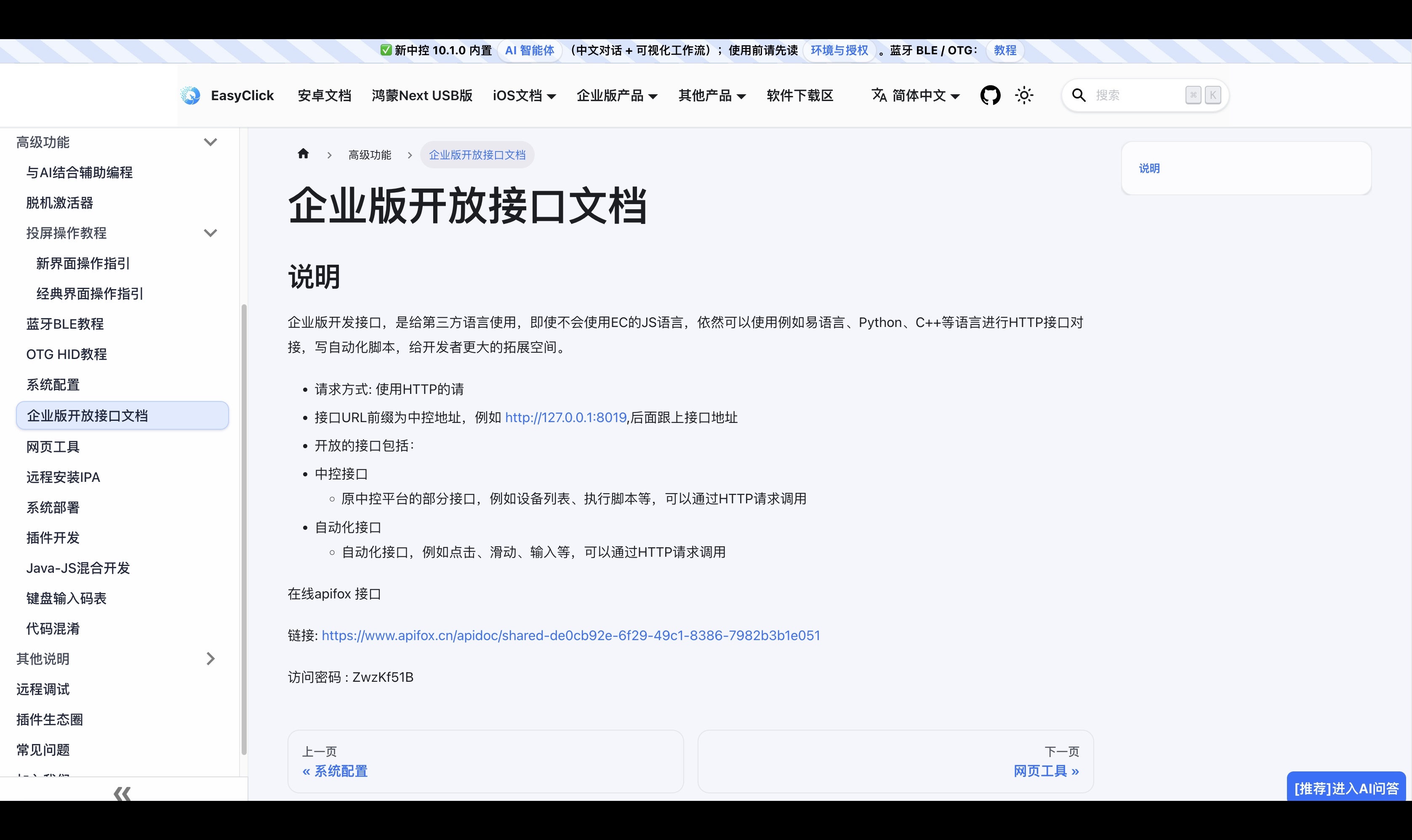
Task: Click the [推荐]进入AI问答 button
Action: click(x=1346, y=787)
